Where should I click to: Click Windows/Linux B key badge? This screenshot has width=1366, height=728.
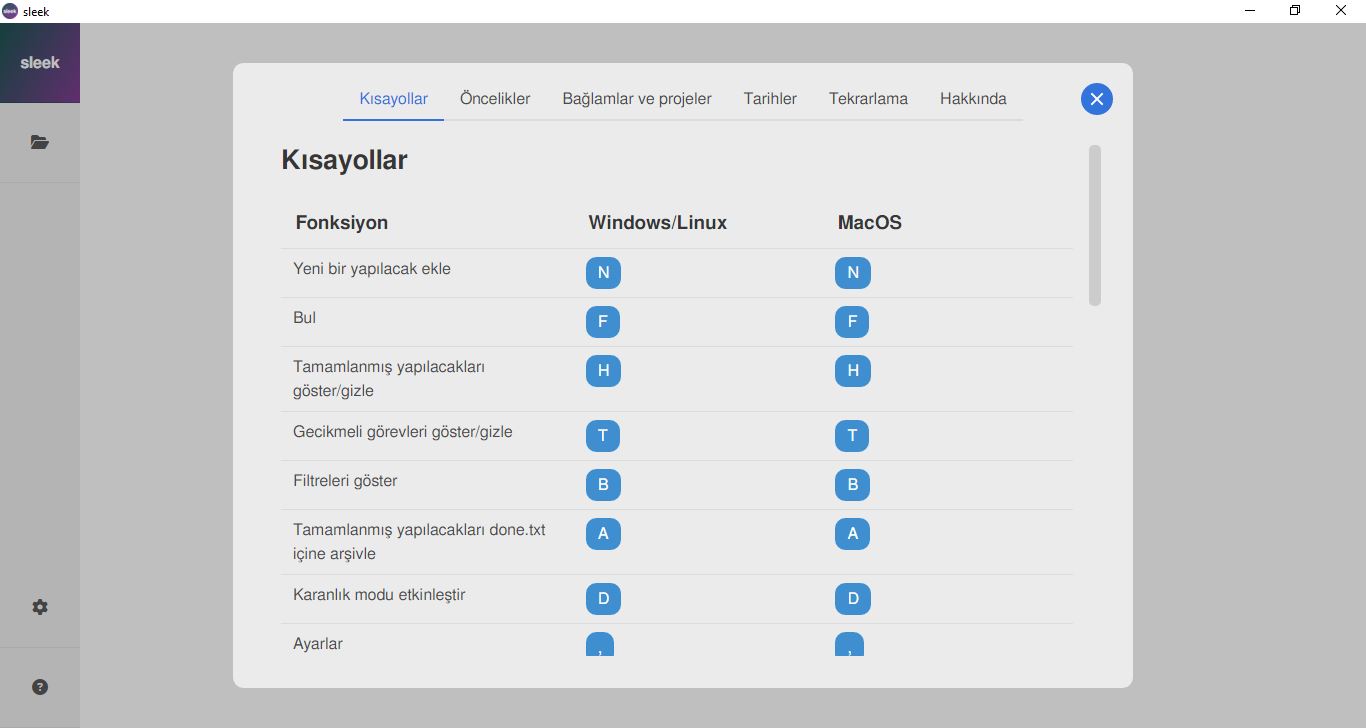603,485
